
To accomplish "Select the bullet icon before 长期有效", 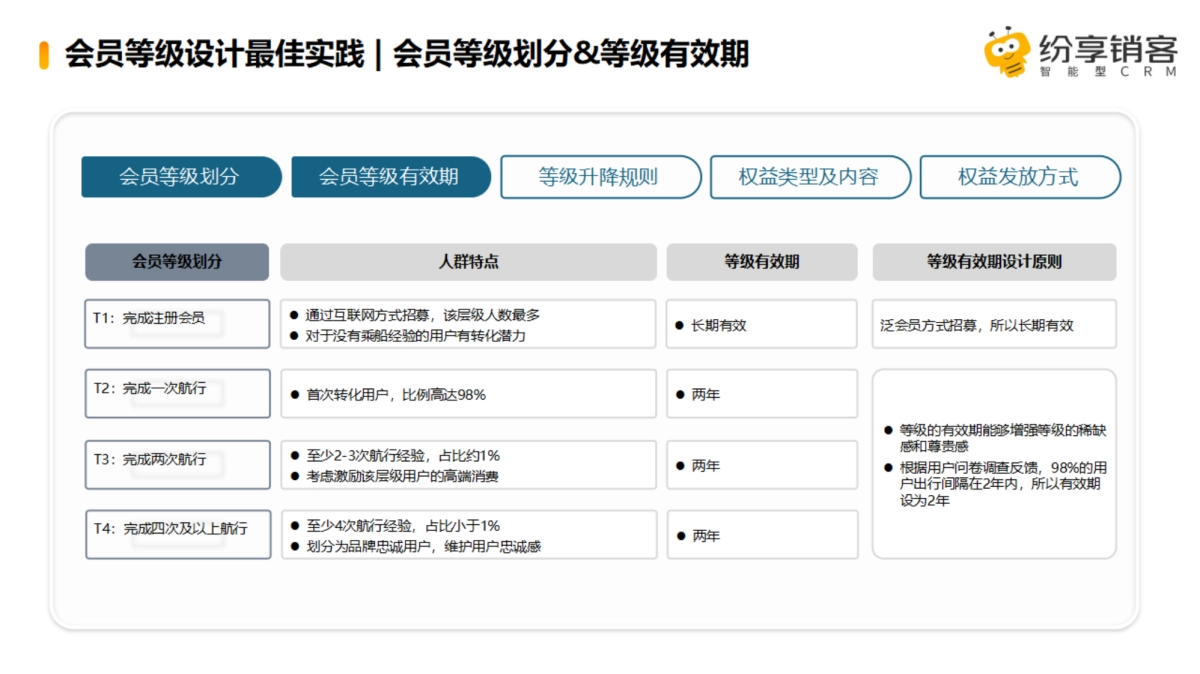I will [680, 324].
